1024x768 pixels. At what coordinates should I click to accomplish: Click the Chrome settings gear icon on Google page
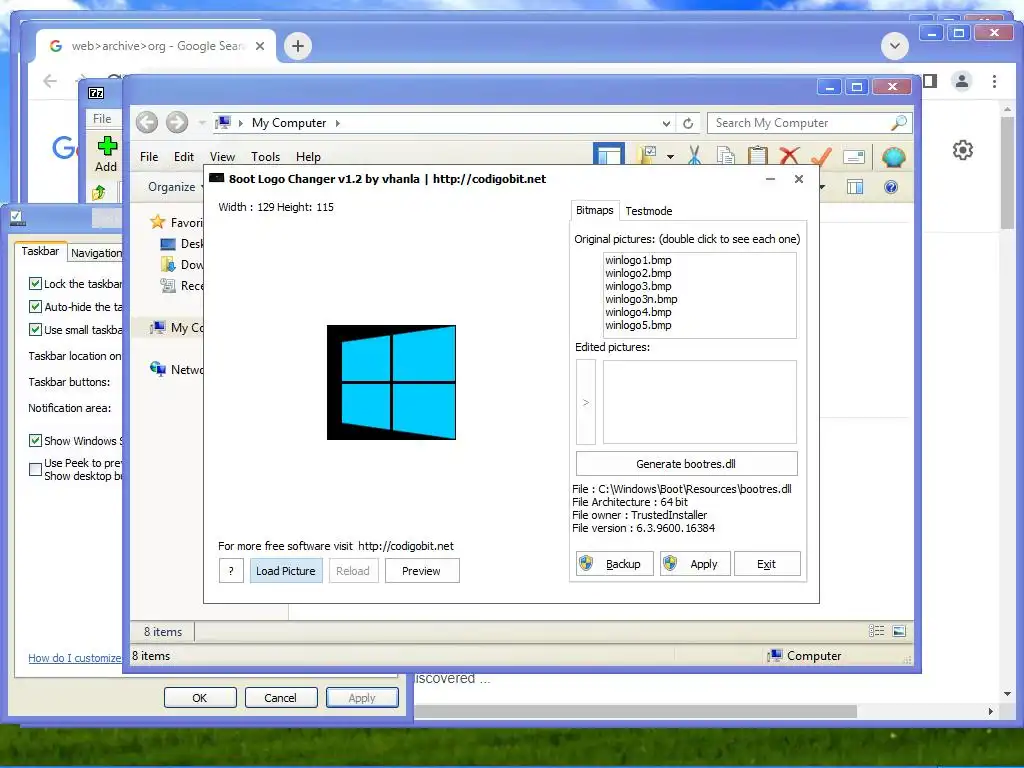tap(962, 150)
